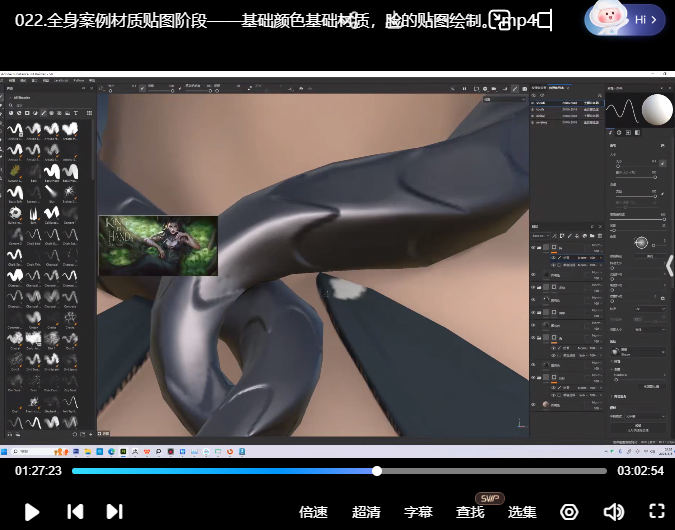Image resolution: width=675 pixels, height=530 pixels.
Task: Click the material sphere preview thumbnail
Action: click(x=656, y=109)
